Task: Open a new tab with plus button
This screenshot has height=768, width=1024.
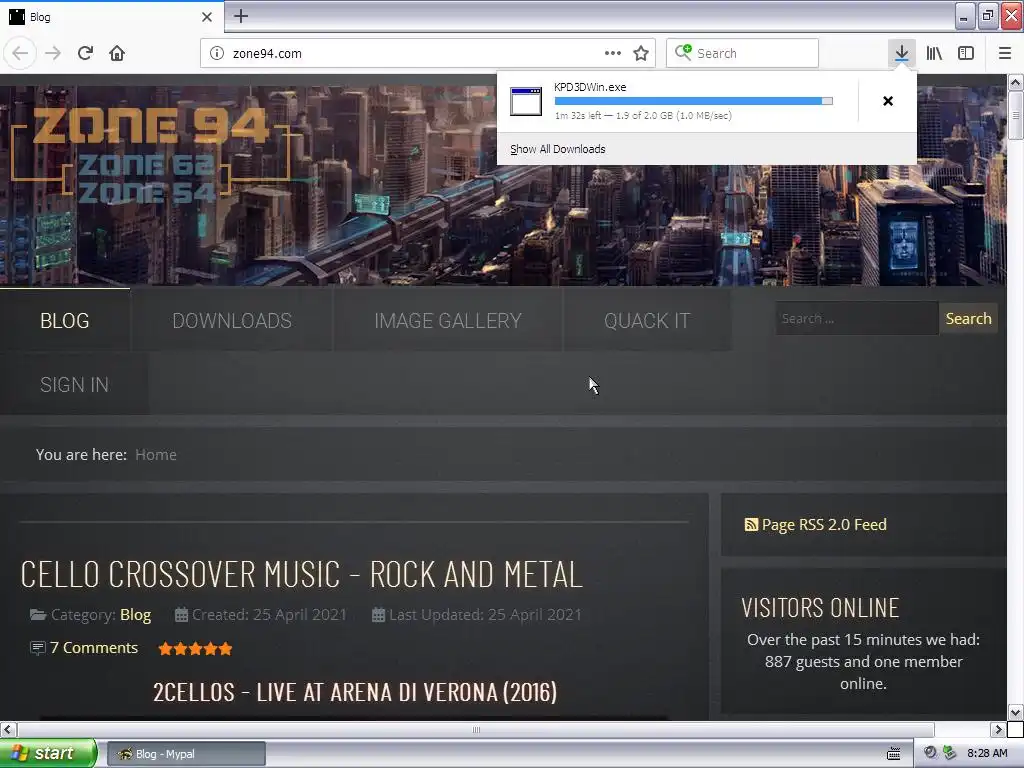Action: click(241, 16)
